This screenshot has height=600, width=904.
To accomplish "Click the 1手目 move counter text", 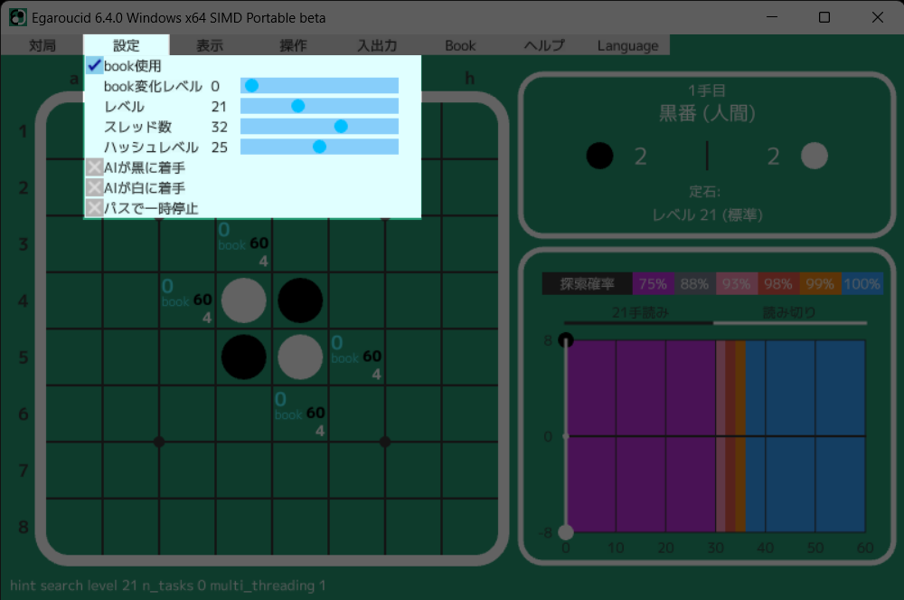I will coord(707,90).
